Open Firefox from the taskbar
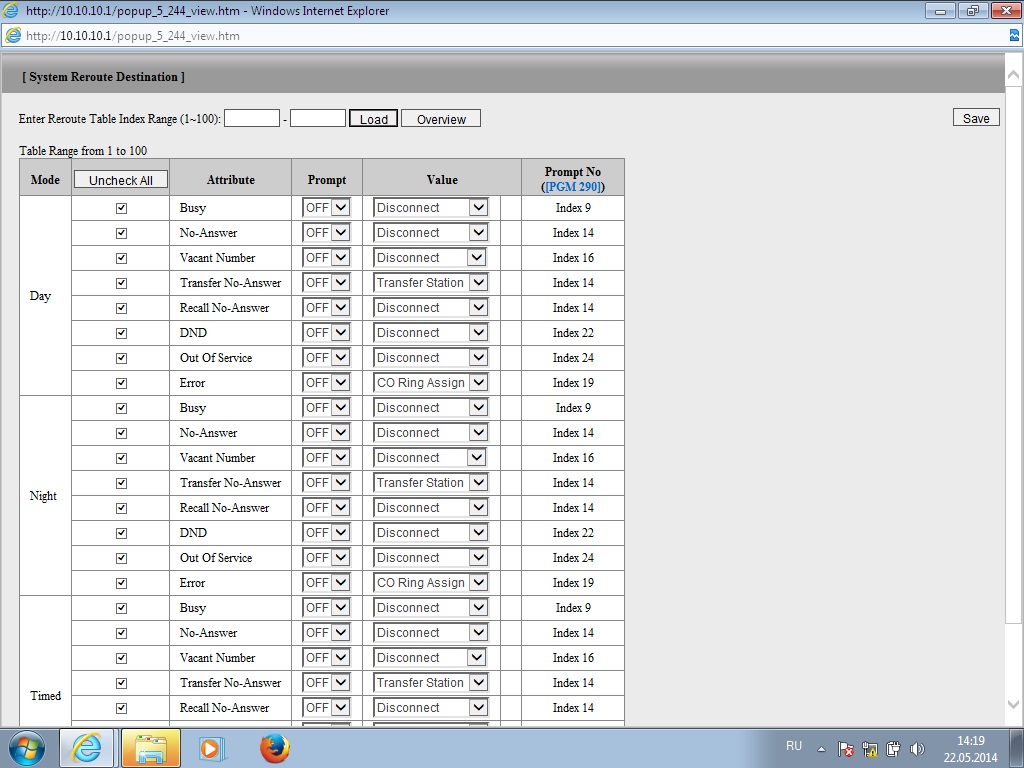Screen dimensions: 1024x768 (x=274, y=748)
